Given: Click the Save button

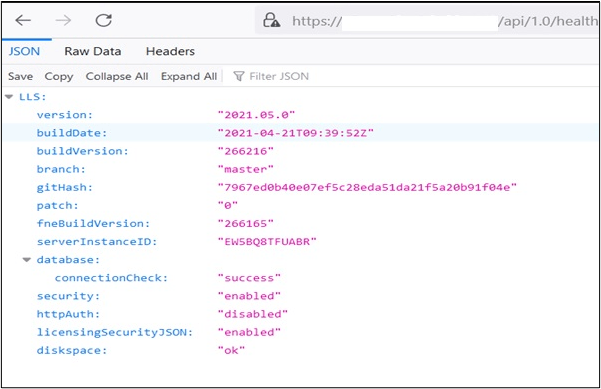Looking at the screenshot, I should [20, 76].
